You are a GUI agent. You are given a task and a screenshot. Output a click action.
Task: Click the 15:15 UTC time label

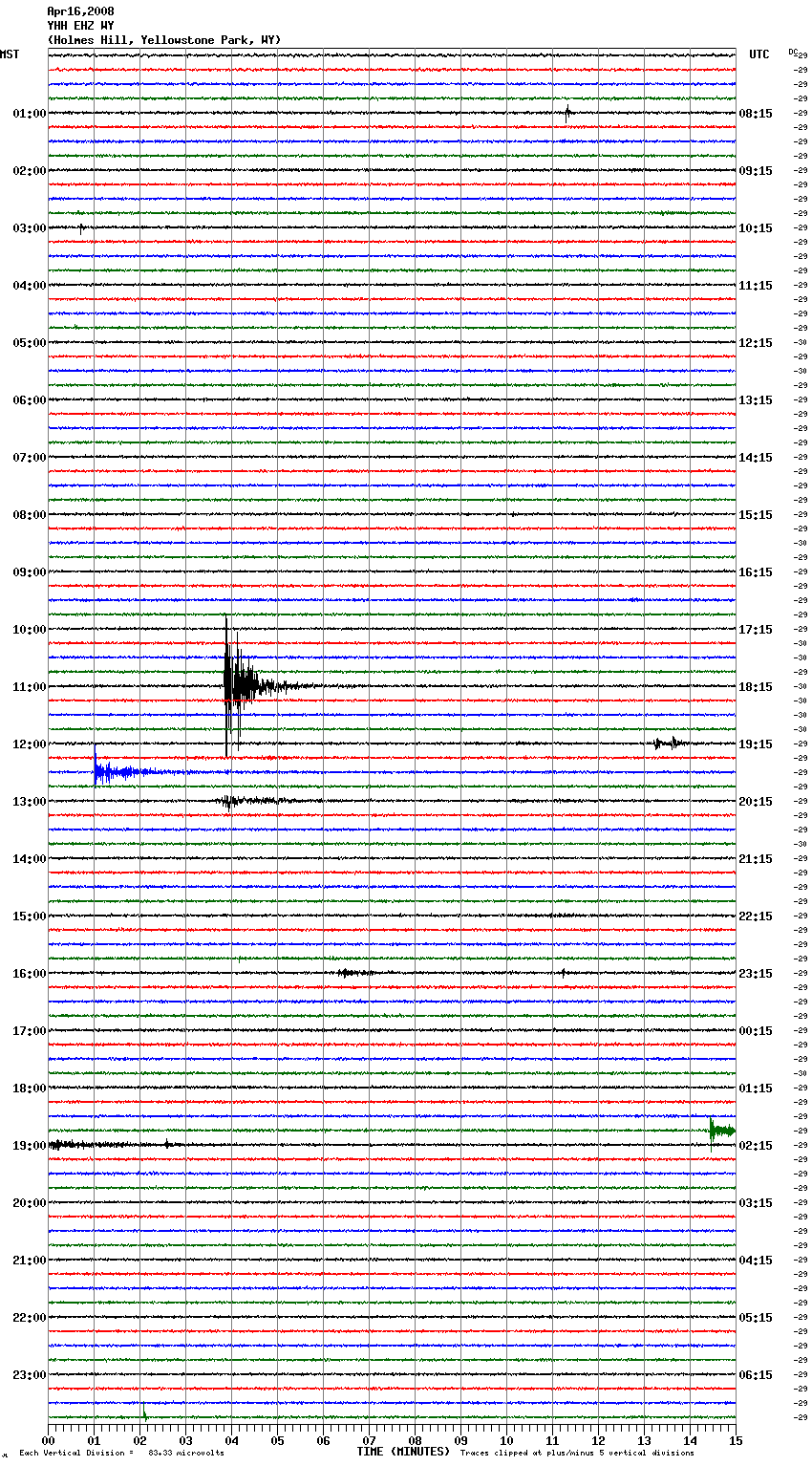coord(756,515)
